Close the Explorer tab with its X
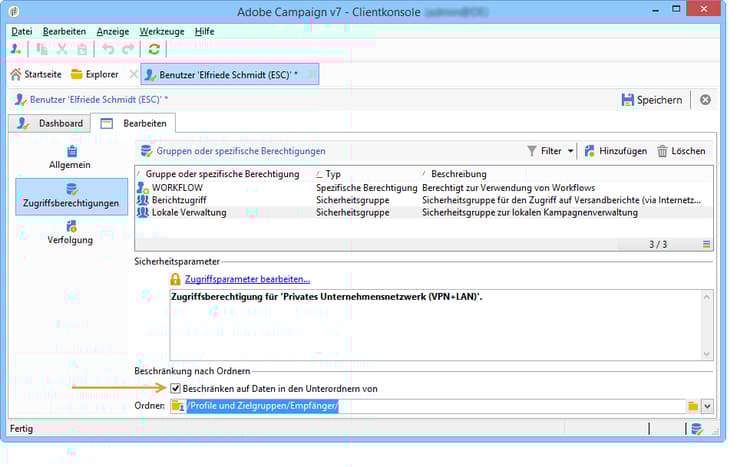This screenshot has height=467, width=750. pyautogui.click(x=133, y=74)
